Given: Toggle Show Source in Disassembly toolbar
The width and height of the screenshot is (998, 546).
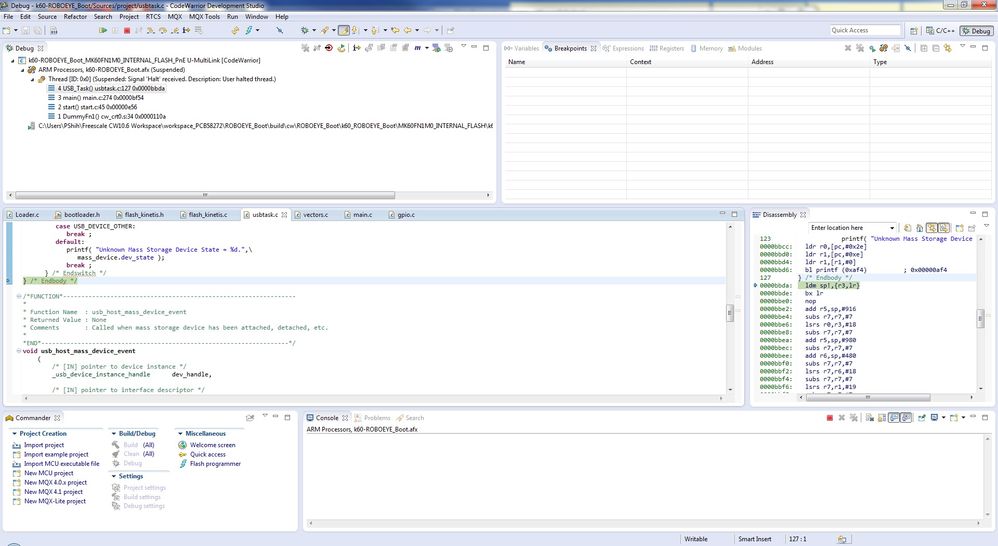Looking at the screenshot, I should pos(931,228).
